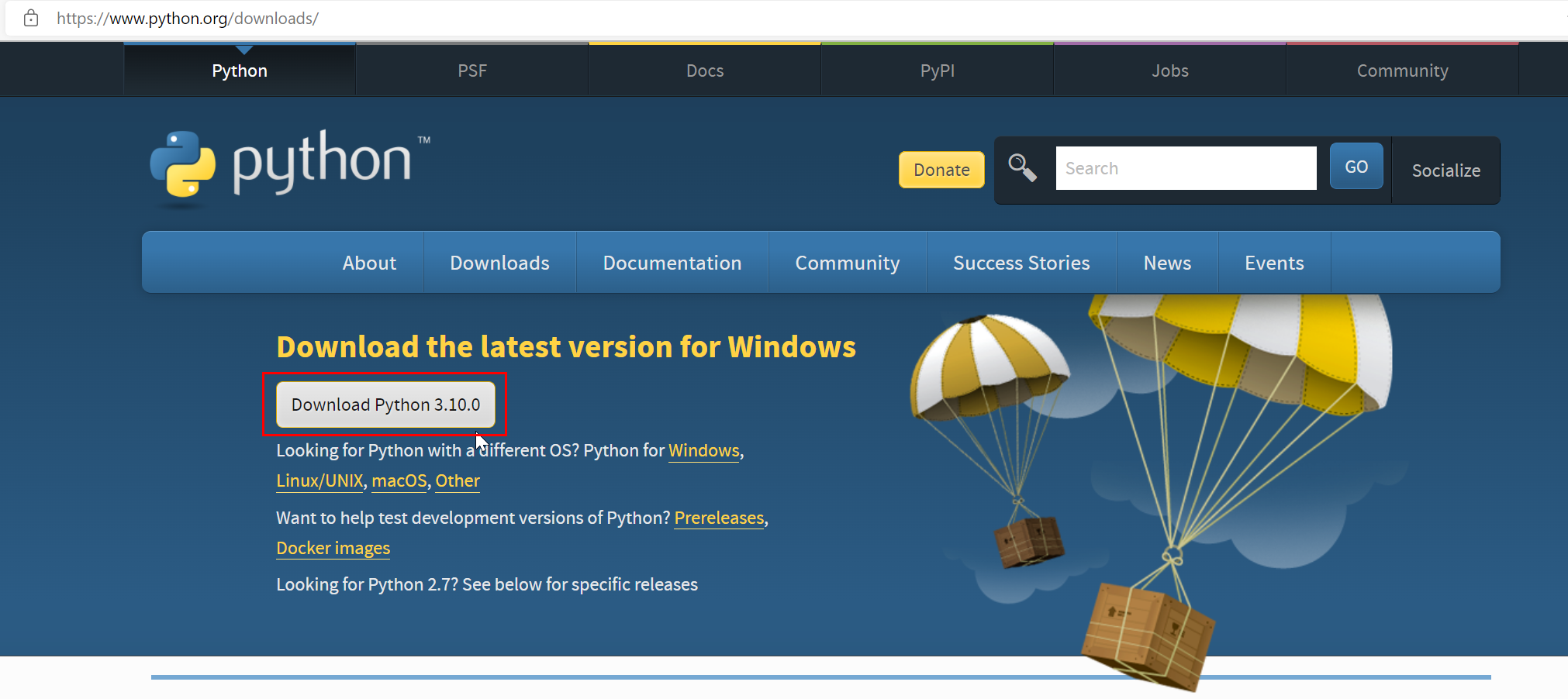This screenshot has width=1568, height=699.
Task: Open the Downloads navigation menu
Action: click(500, 263)
